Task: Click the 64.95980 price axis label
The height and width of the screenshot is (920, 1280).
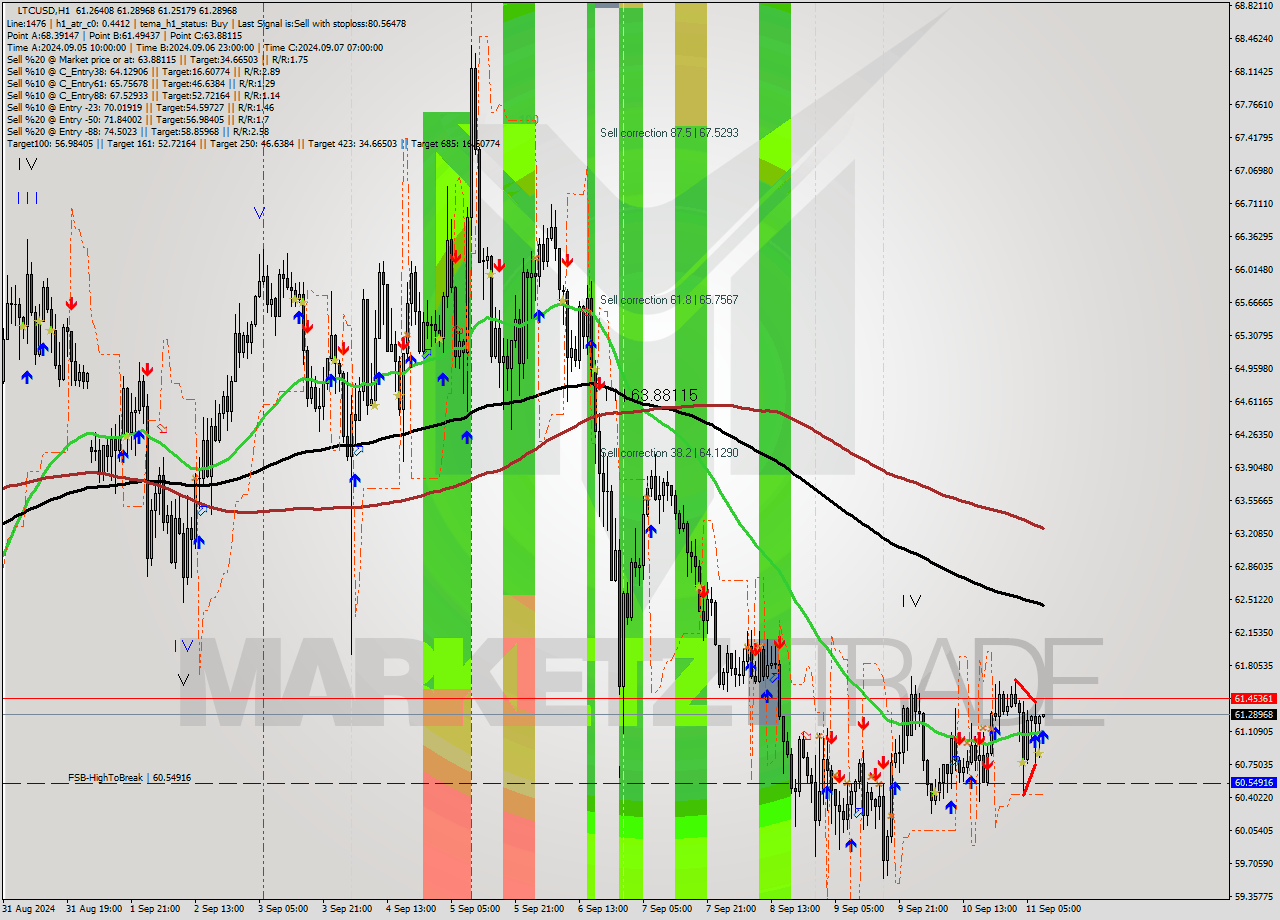Action: [1253, 368]
